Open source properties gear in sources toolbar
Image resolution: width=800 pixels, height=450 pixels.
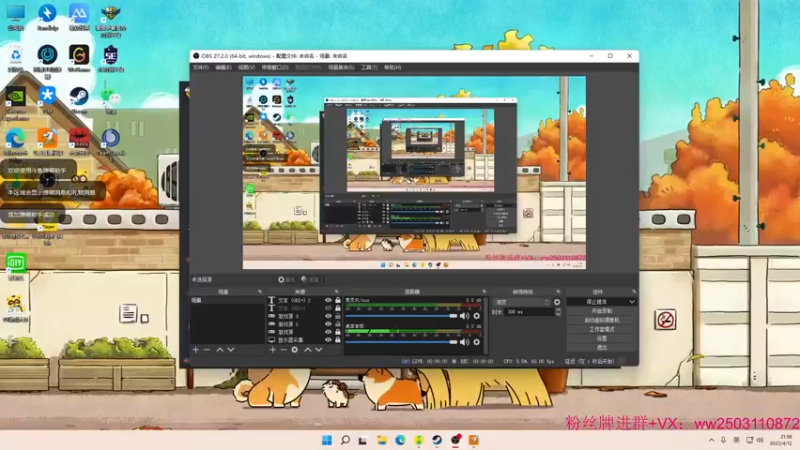(295, 350)
